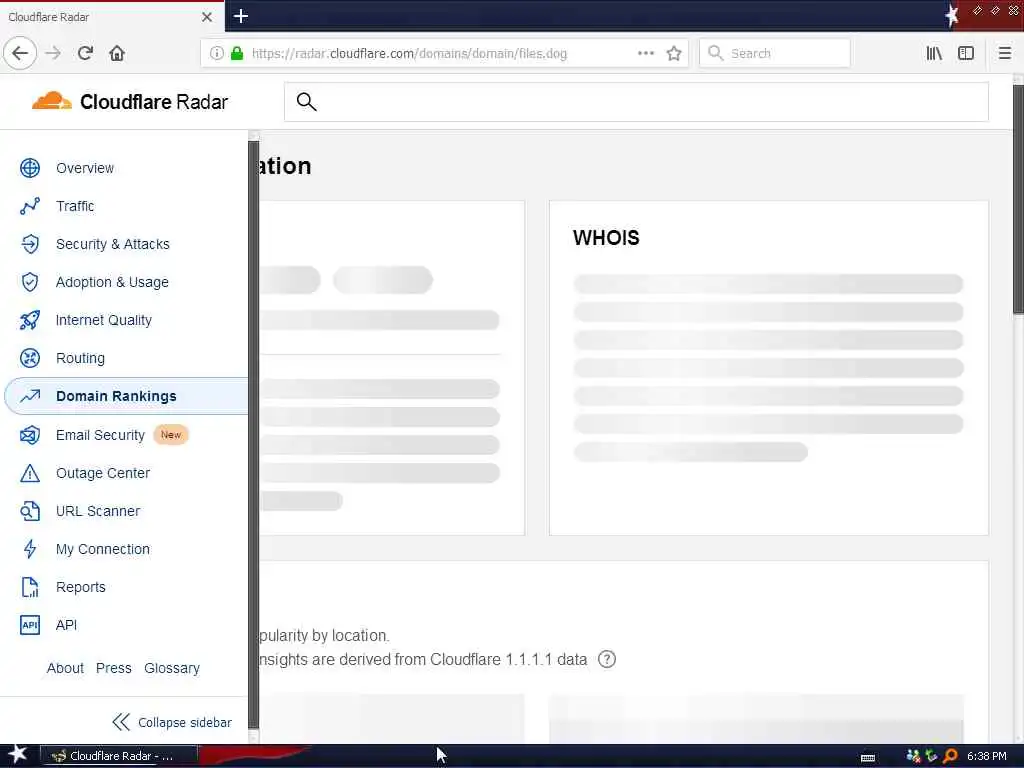The height and width of the screenshot is (768, 1024).
Task: Click the Traffic graph icon in sidebar
Action: pos(30,206)
